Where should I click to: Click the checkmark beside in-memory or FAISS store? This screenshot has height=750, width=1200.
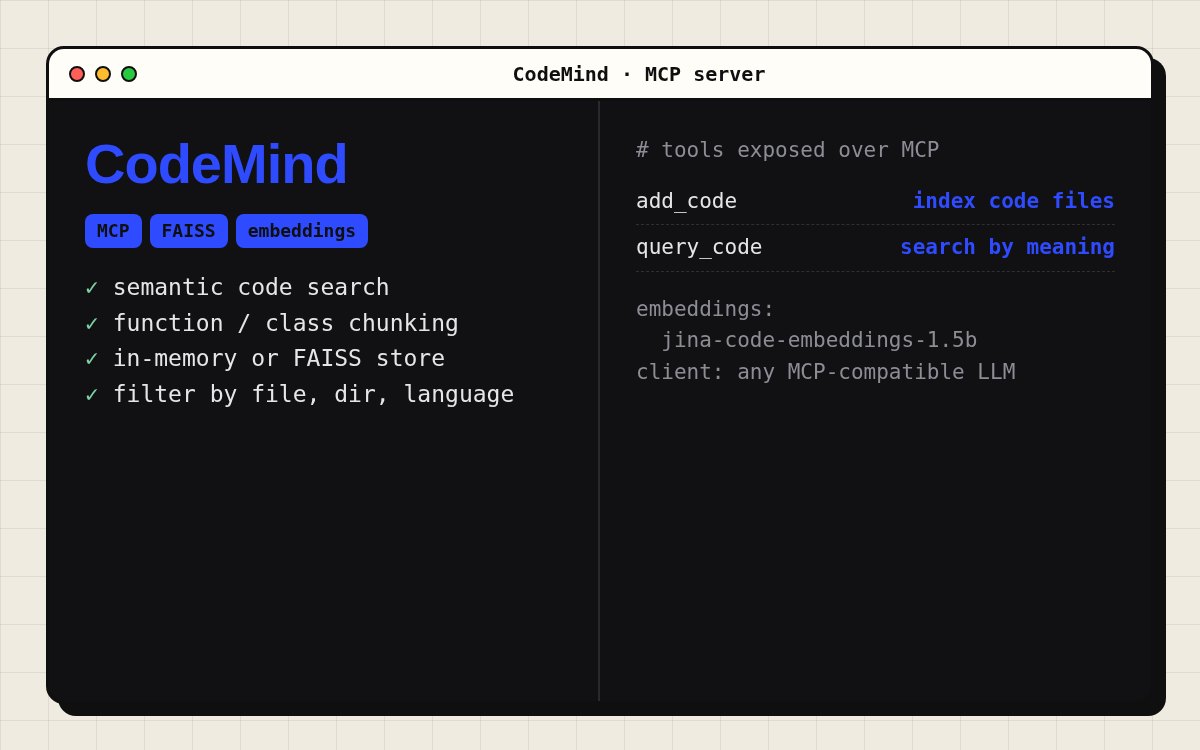coord(92,359)
